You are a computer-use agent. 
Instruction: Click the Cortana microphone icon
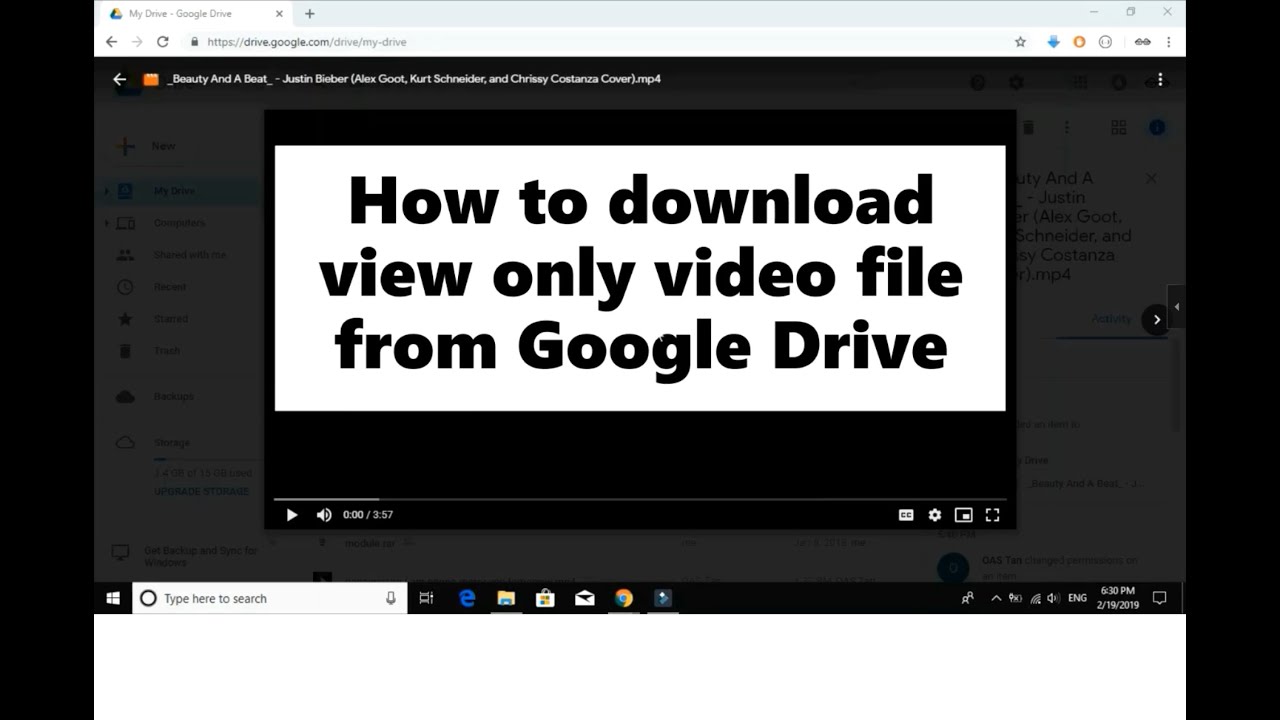point(391,598)
